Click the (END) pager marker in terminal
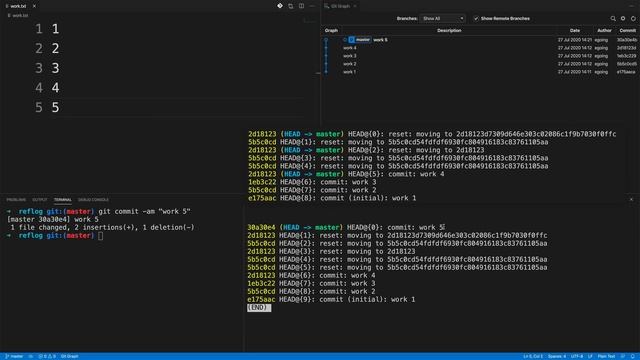 click(259, 307)
